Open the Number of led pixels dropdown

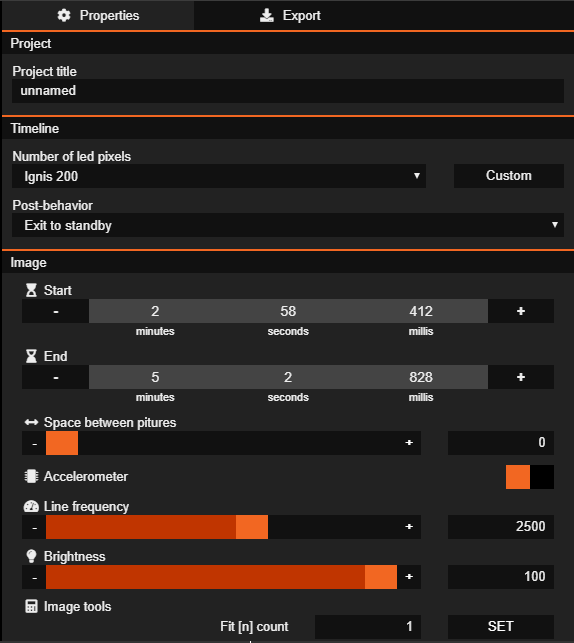(x=219, y=176)
